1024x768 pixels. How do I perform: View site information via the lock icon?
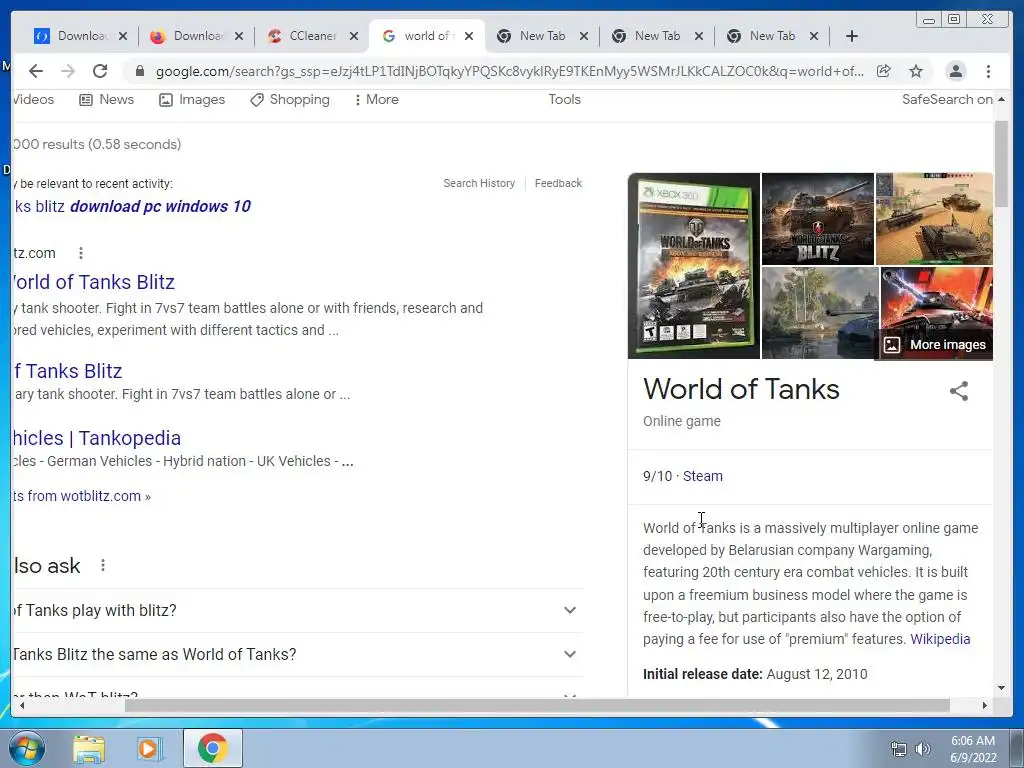[x=139, y=71]
